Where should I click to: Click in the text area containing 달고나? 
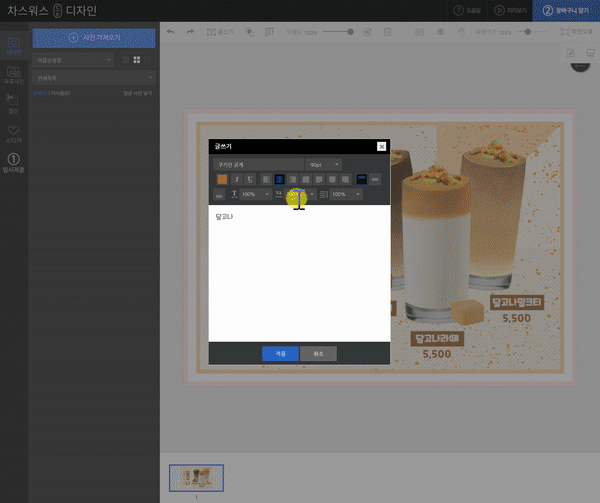pyautogui.click(x=299, y=273)
